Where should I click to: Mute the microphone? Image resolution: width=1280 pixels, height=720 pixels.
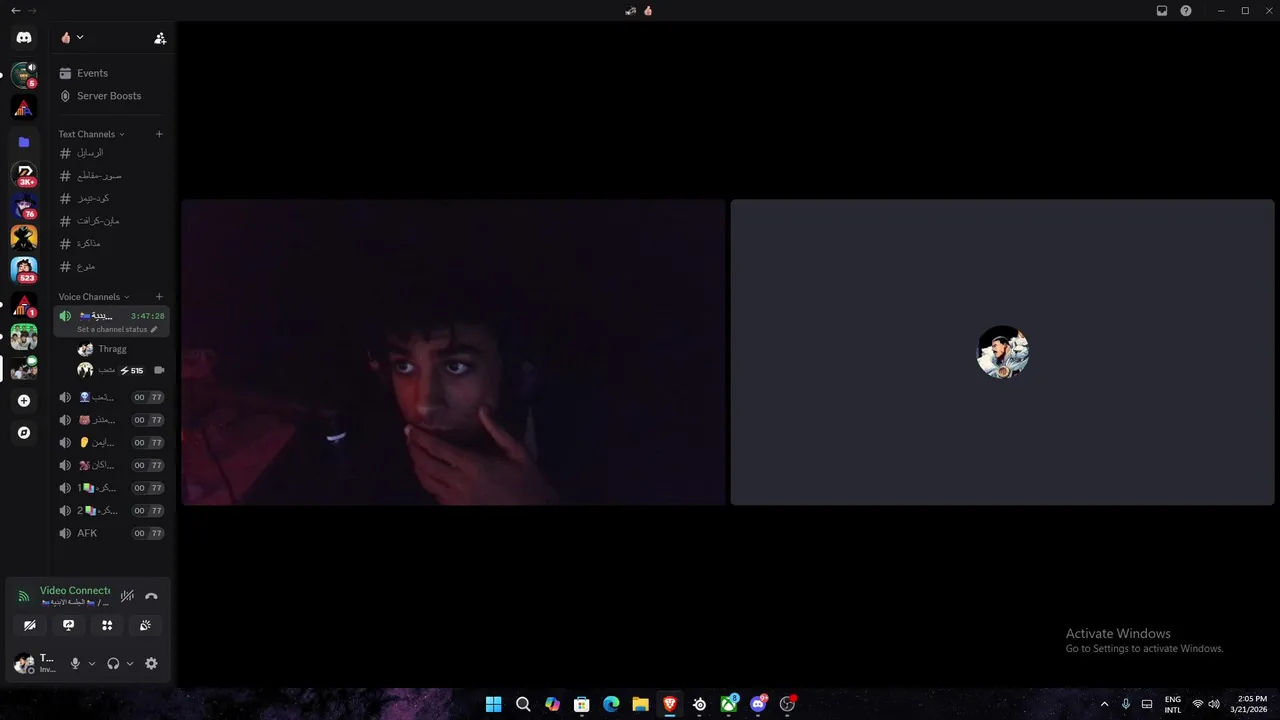click(75, 663)
